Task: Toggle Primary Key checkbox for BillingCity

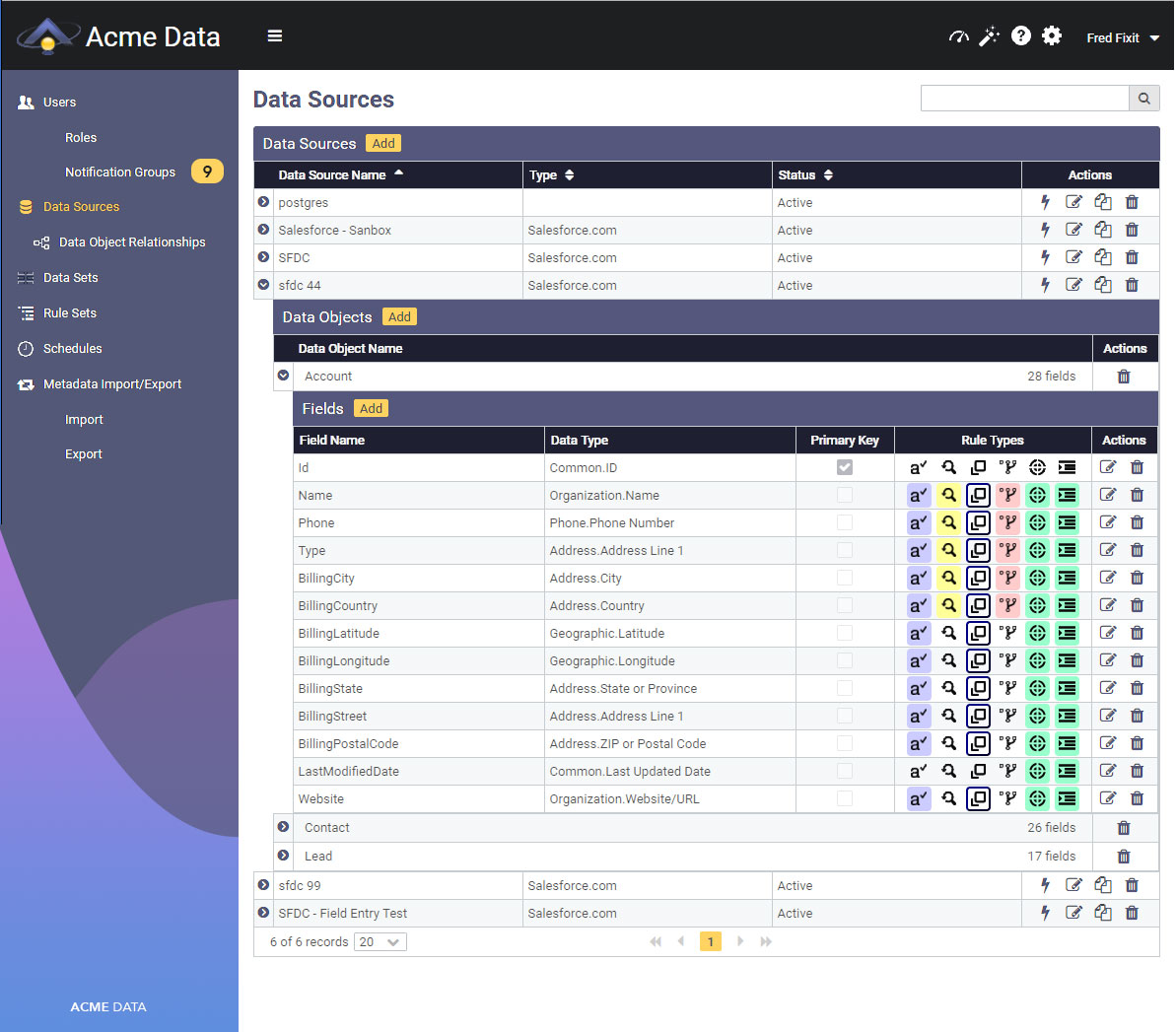Action: pyautogui.click(x=845, y=579)
